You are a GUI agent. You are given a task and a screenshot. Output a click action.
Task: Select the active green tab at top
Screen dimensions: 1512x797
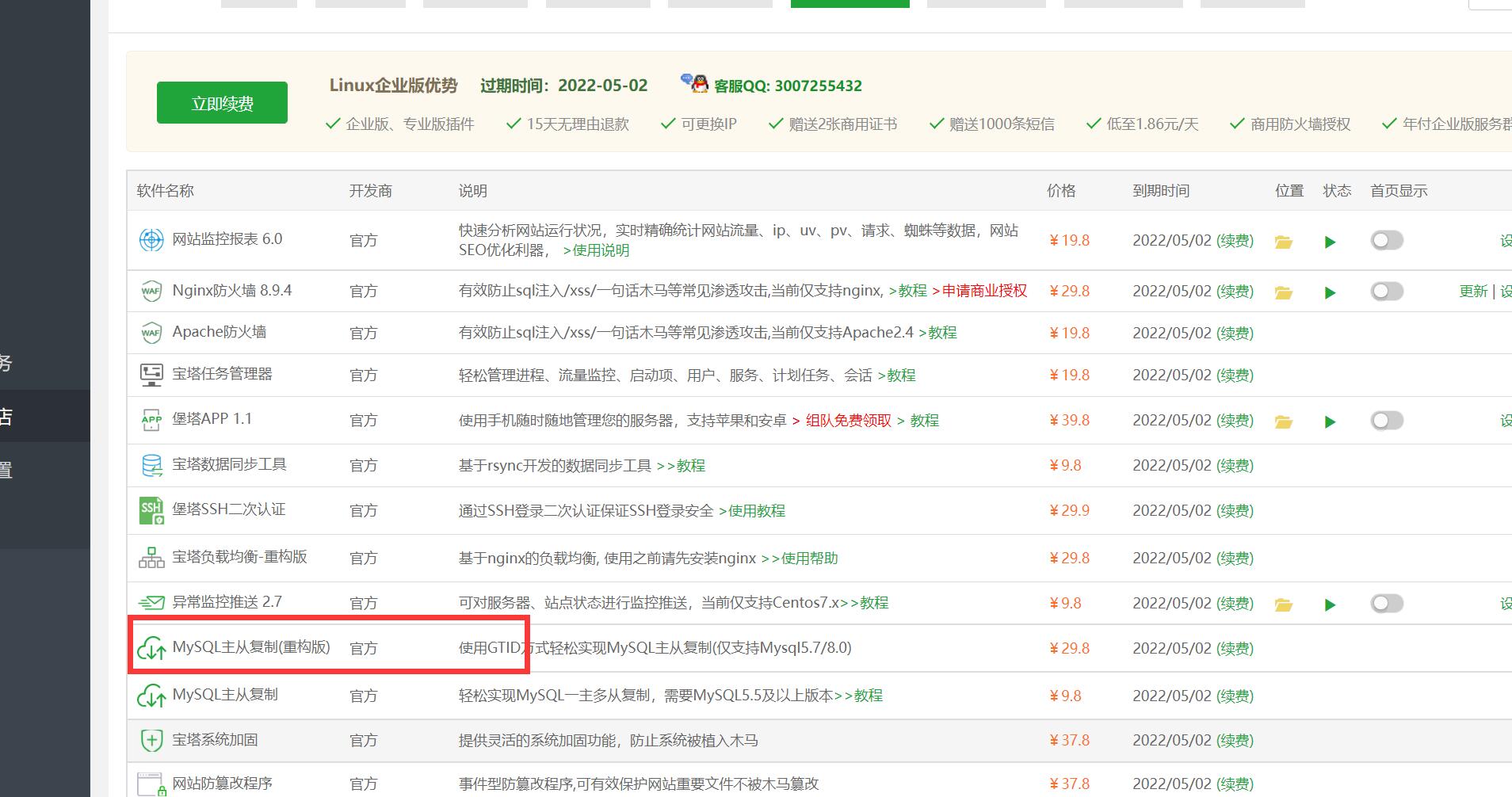[x=850, y=4]
